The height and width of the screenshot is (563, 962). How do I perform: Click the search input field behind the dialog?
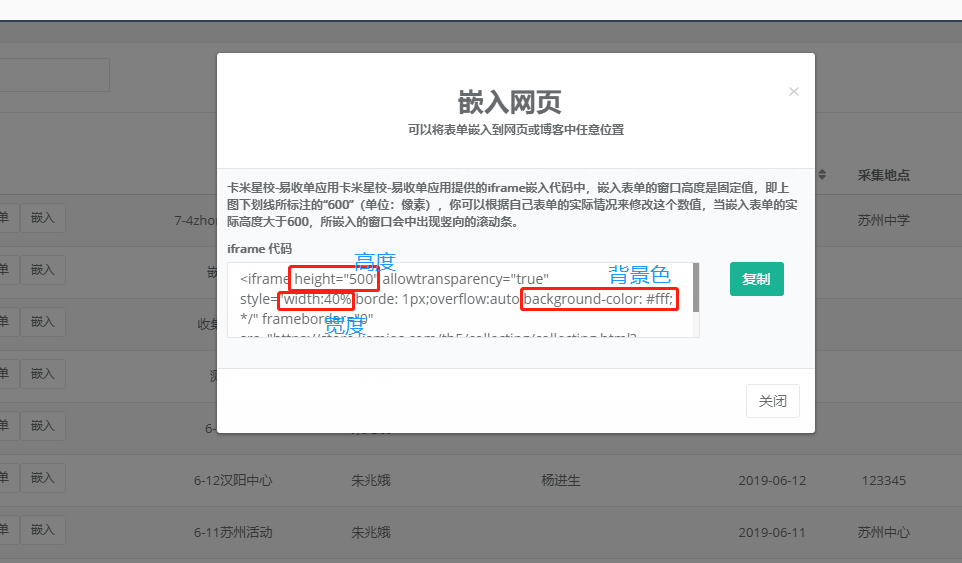pyautogui.click(x=54, y=75)
